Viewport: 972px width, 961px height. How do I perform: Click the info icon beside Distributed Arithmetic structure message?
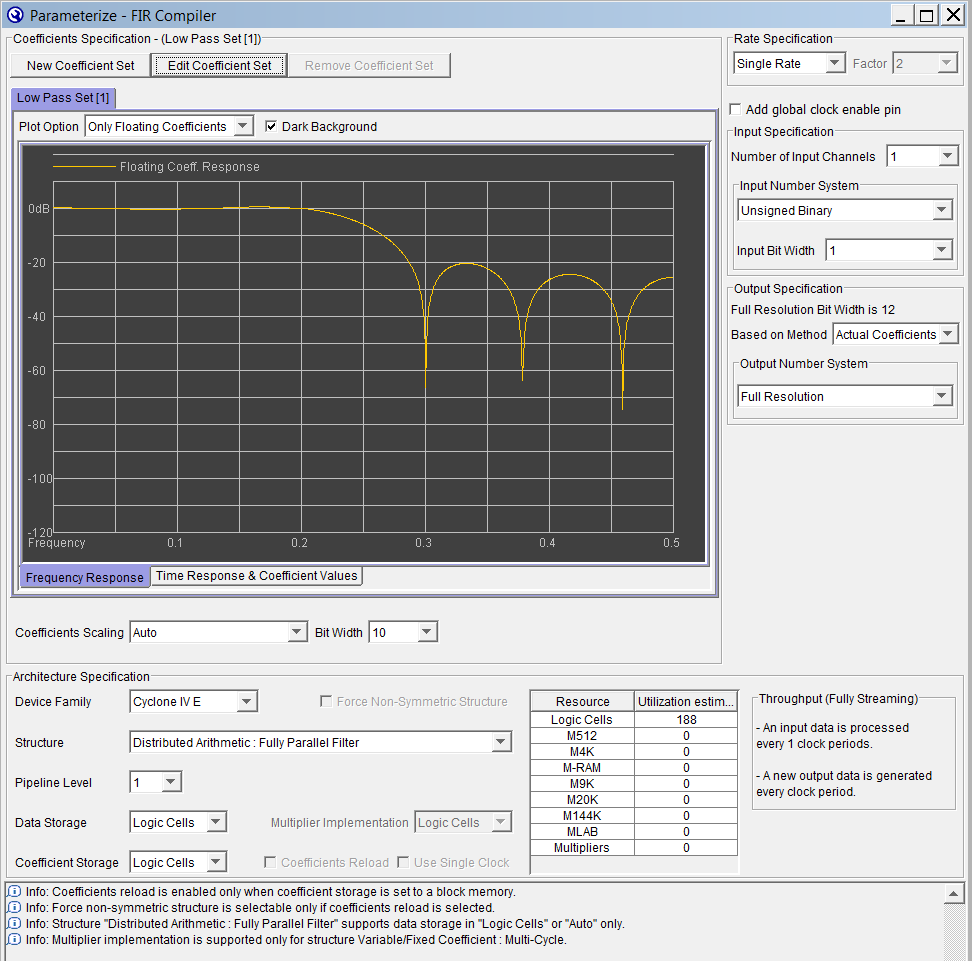coord(14,924)
